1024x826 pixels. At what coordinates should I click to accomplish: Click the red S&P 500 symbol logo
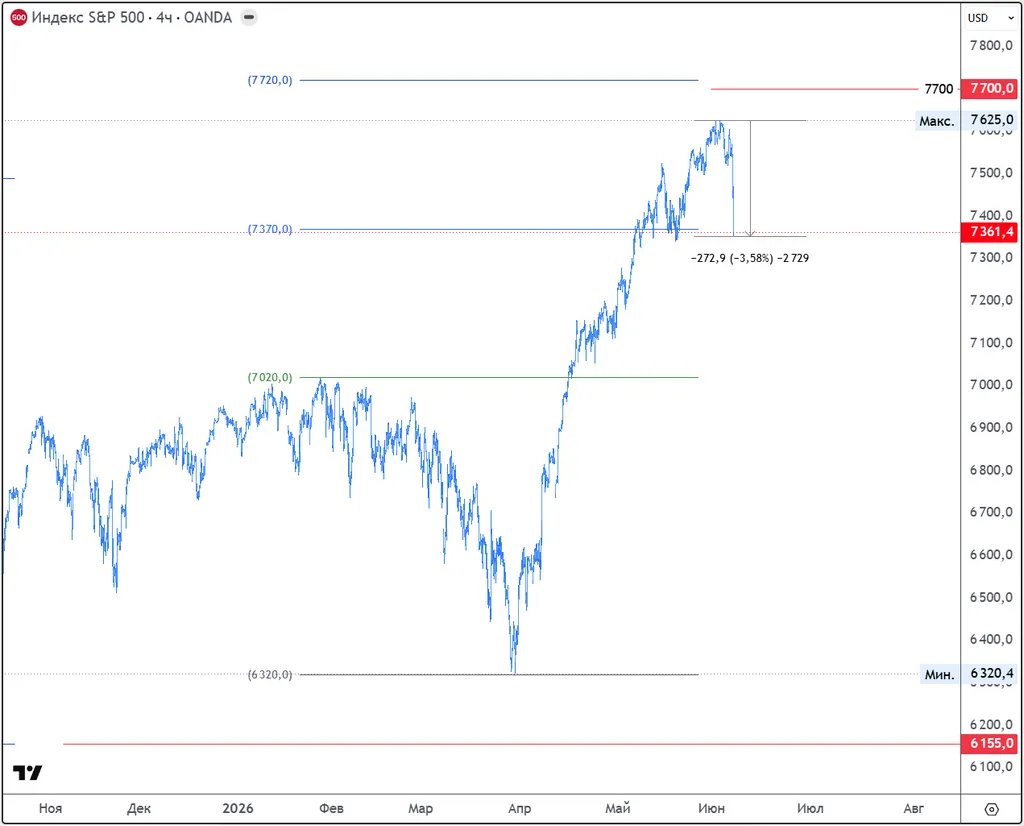(18, 18)
